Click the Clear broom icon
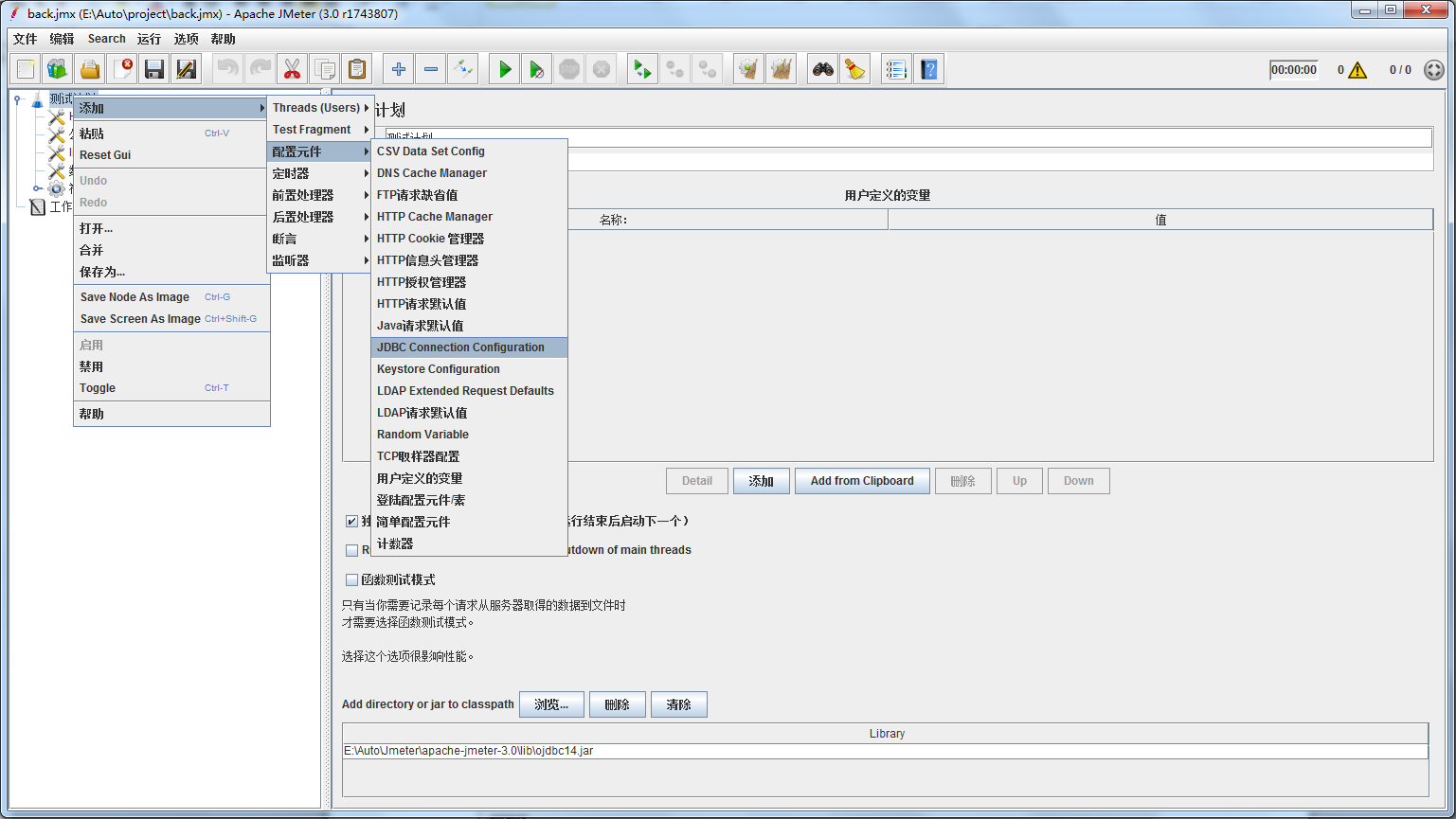This screenshot has height=819, width=1456. 748,69
